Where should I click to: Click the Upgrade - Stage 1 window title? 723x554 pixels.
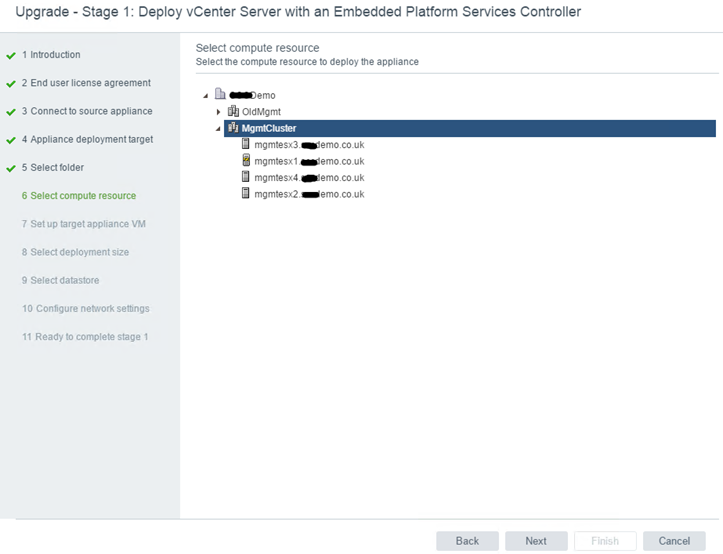click(298, 12)
